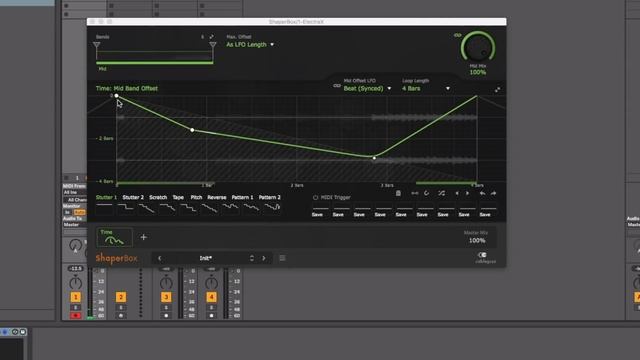Select the curve node before the 1 Bar mark

192,130
